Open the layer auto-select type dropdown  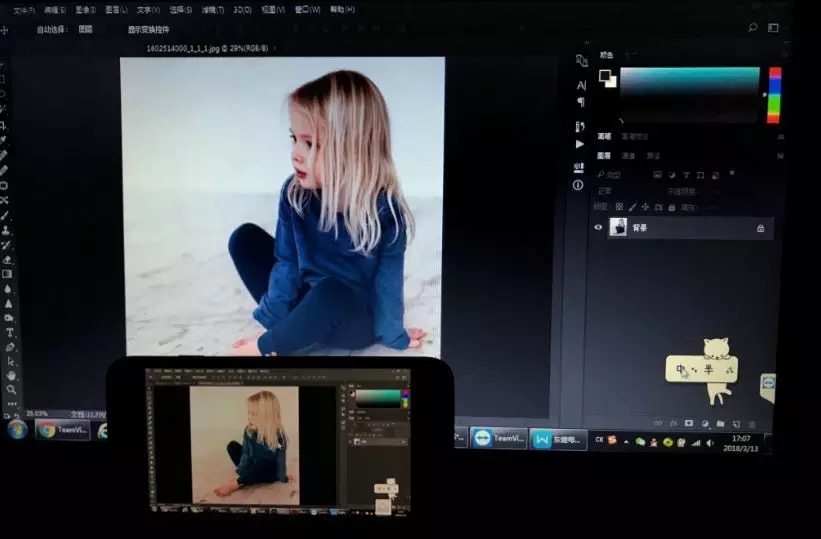click(85, 29)
